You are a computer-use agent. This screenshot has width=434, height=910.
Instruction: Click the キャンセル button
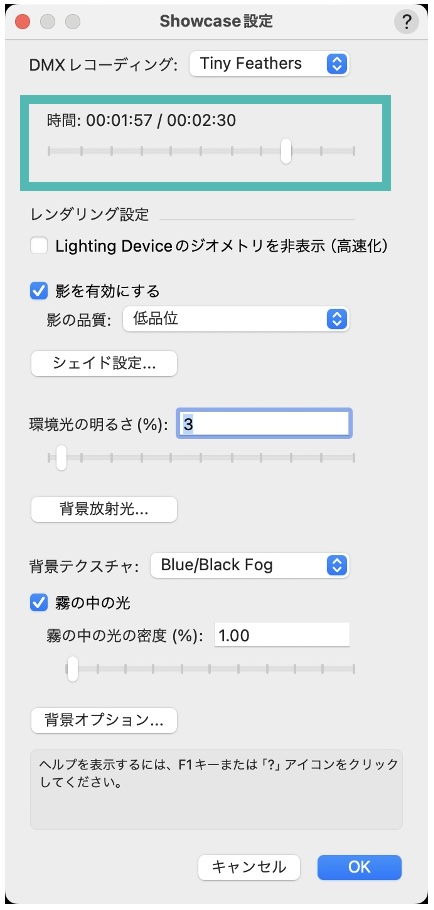(x=249, y=867)
